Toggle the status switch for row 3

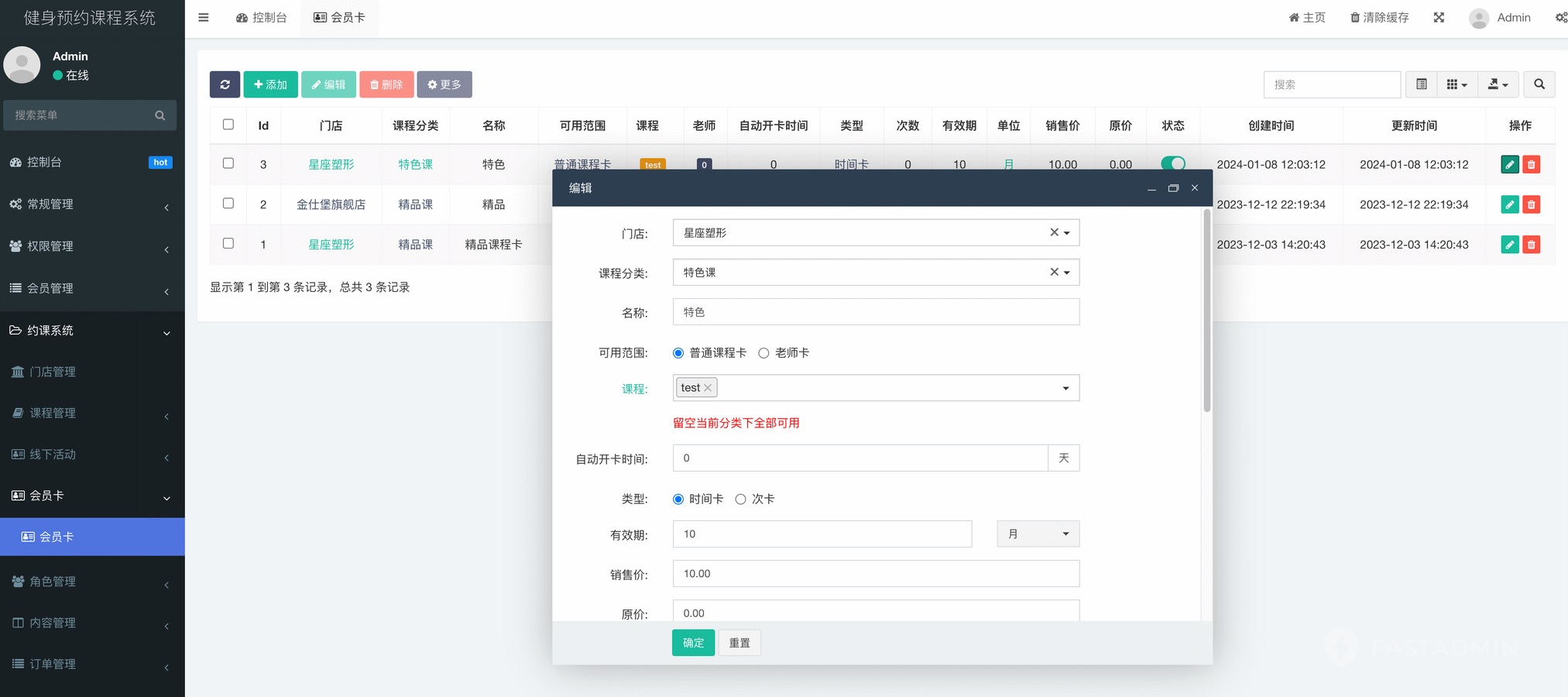(1172, 163)
